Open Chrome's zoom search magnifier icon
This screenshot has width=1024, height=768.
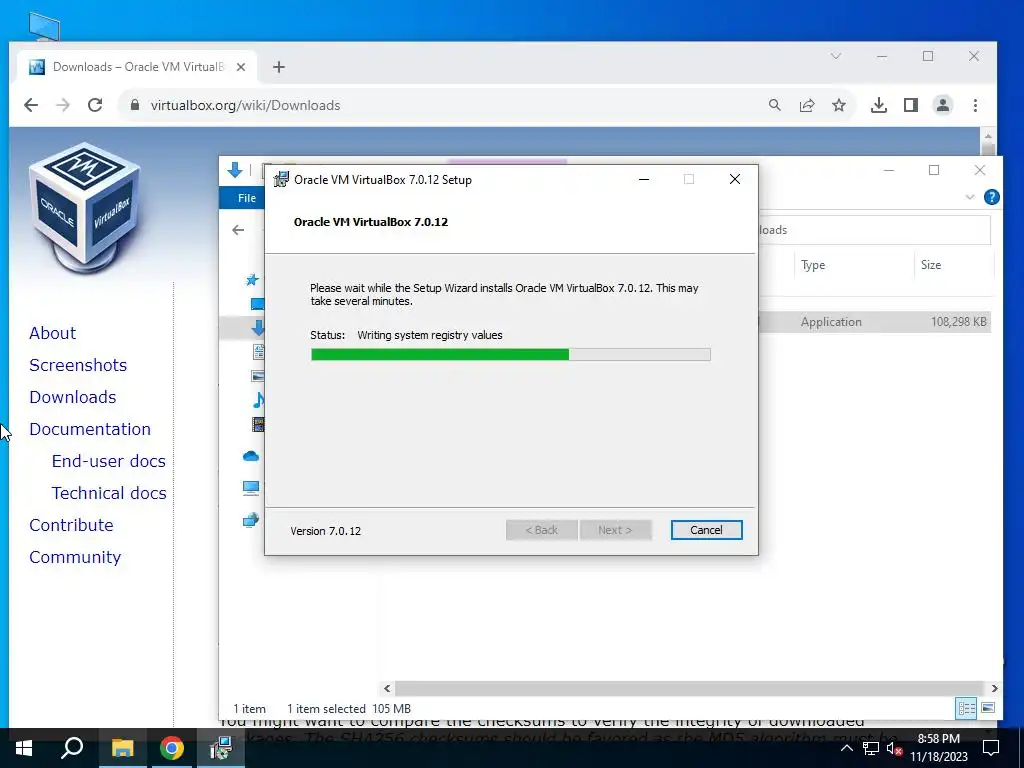tap(775, 105)
